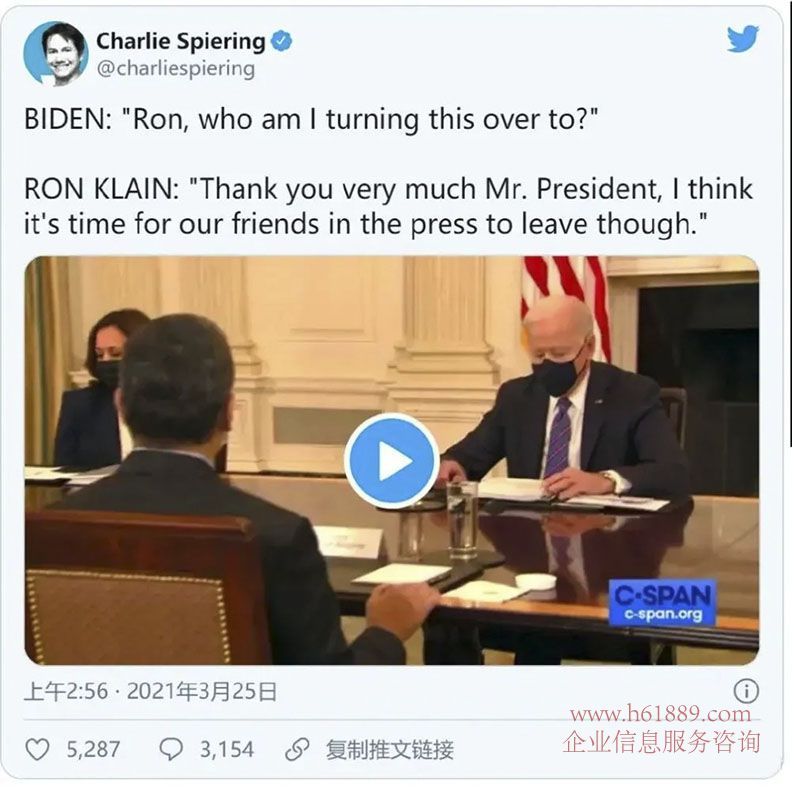Screen dimensions: 792x786
Task: Click the 3,154 replies count
Action: coord(227,750)
